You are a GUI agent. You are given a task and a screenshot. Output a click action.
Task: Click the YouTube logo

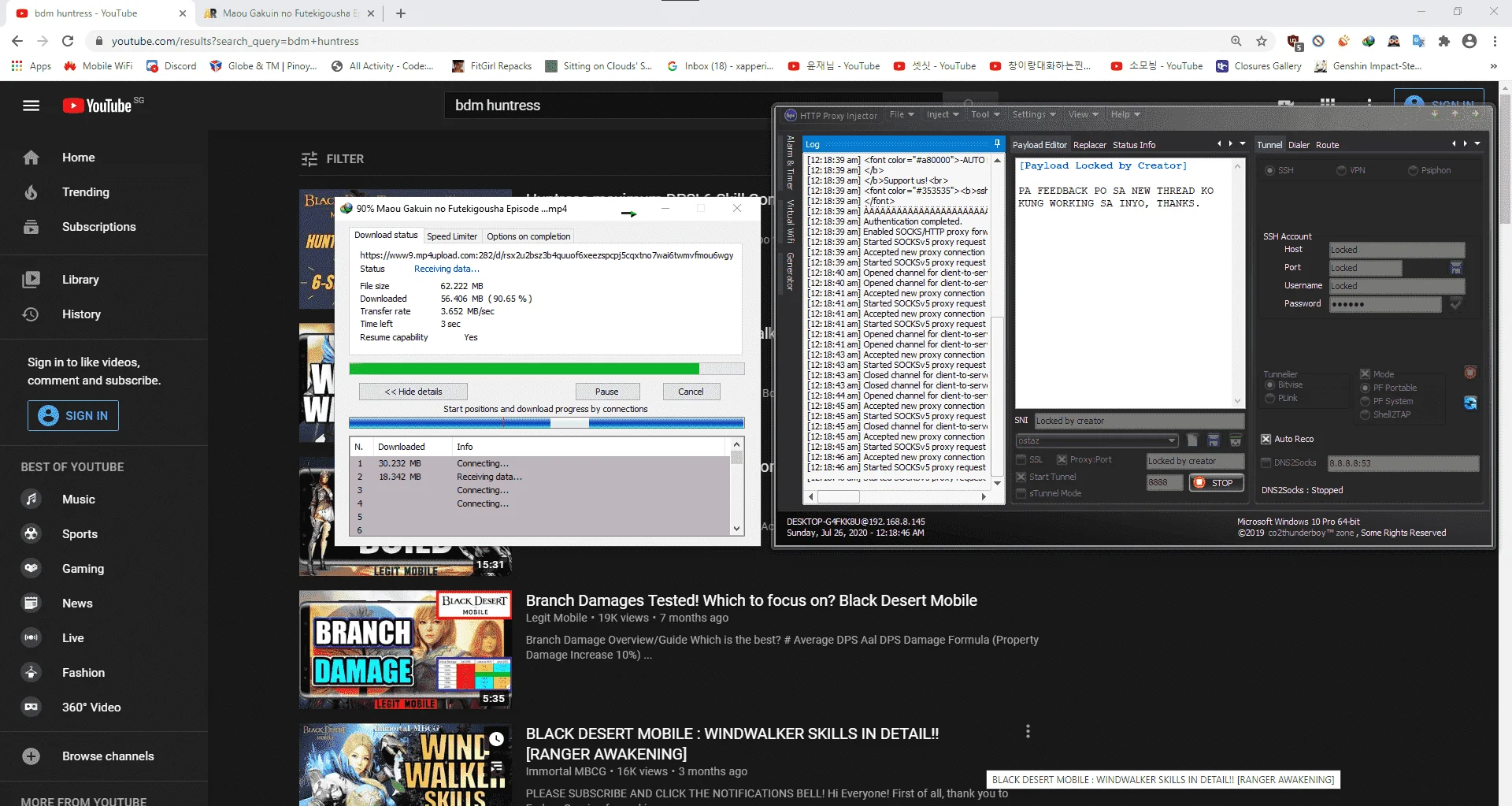pos(98,106)
